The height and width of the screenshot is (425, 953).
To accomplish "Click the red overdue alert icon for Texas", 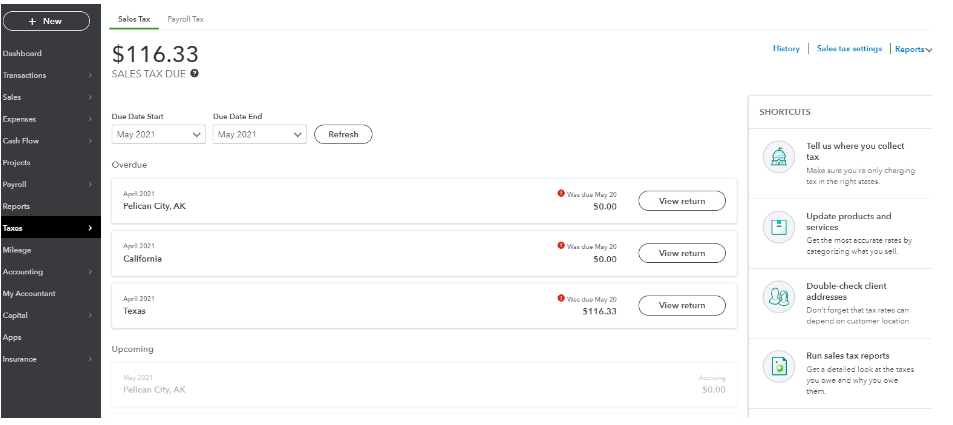I will [561, 297].
